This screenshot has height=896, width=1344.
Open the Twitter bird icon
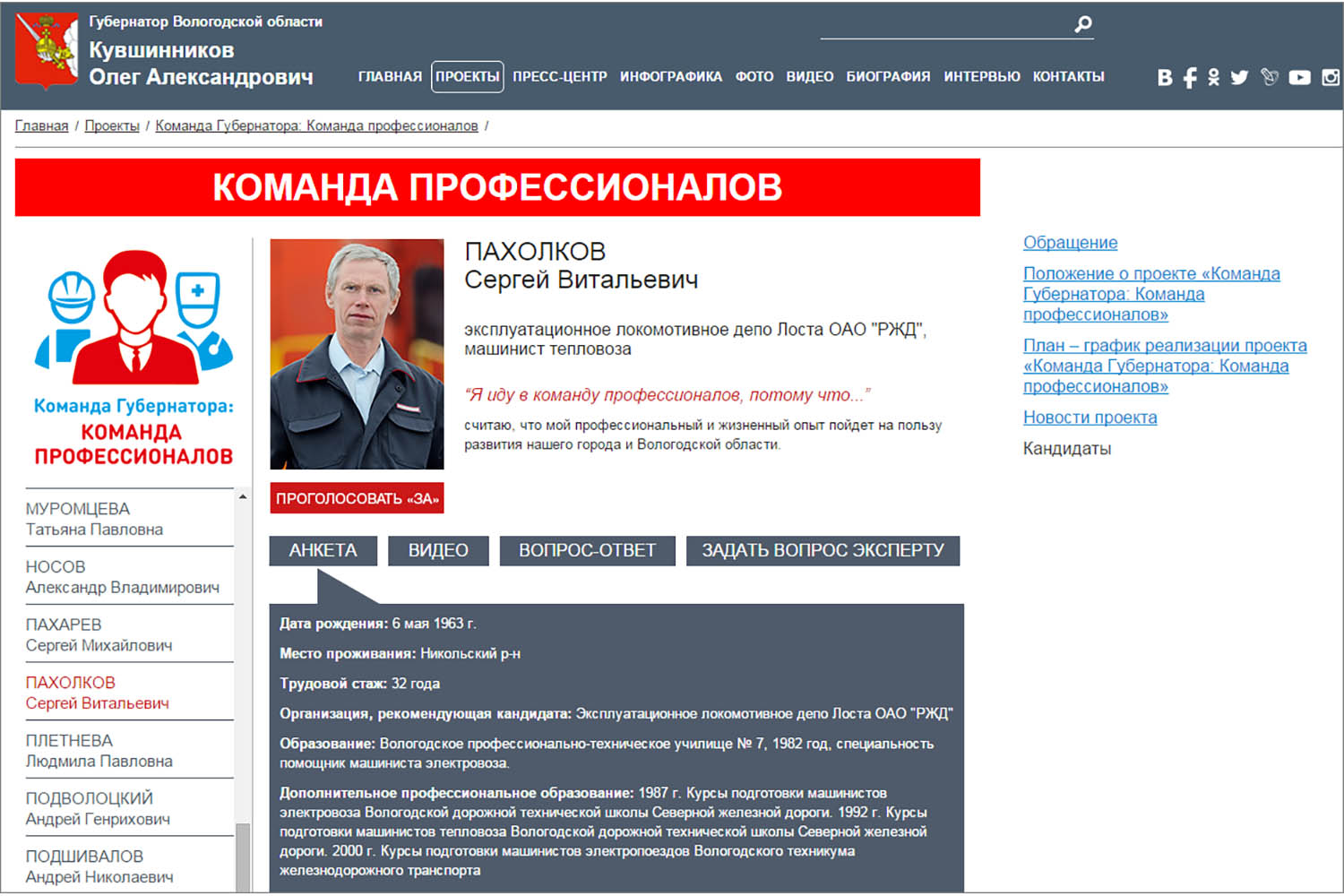[1239, 78]
